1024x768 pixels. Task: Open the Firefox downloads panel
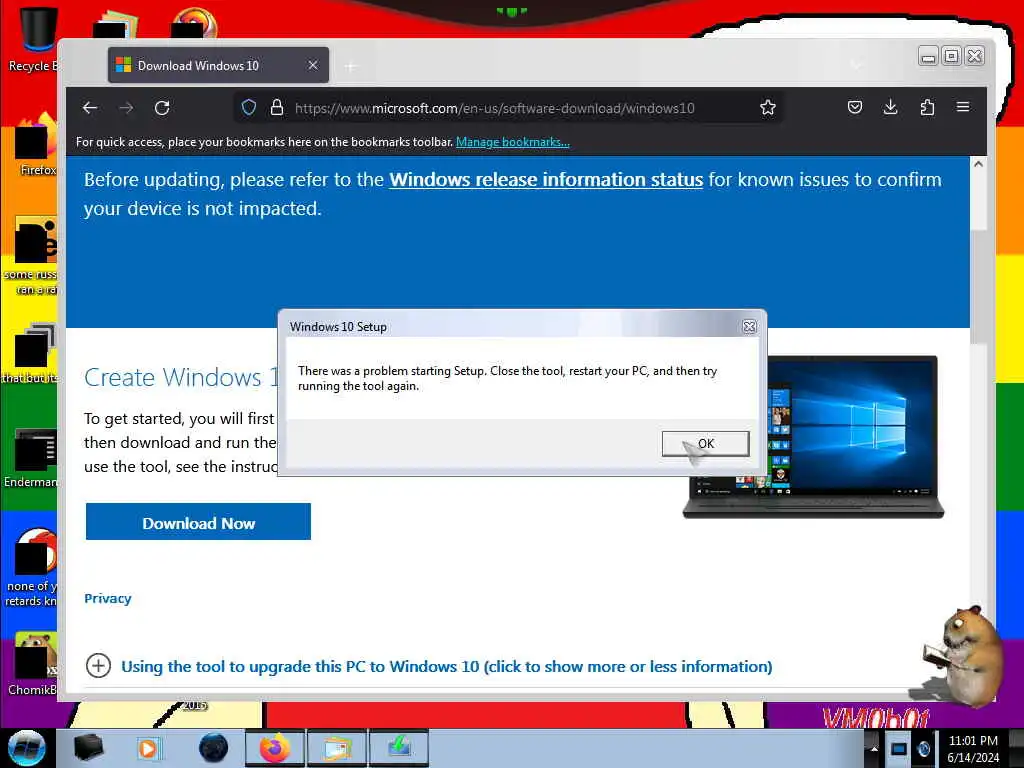[890, 107]
